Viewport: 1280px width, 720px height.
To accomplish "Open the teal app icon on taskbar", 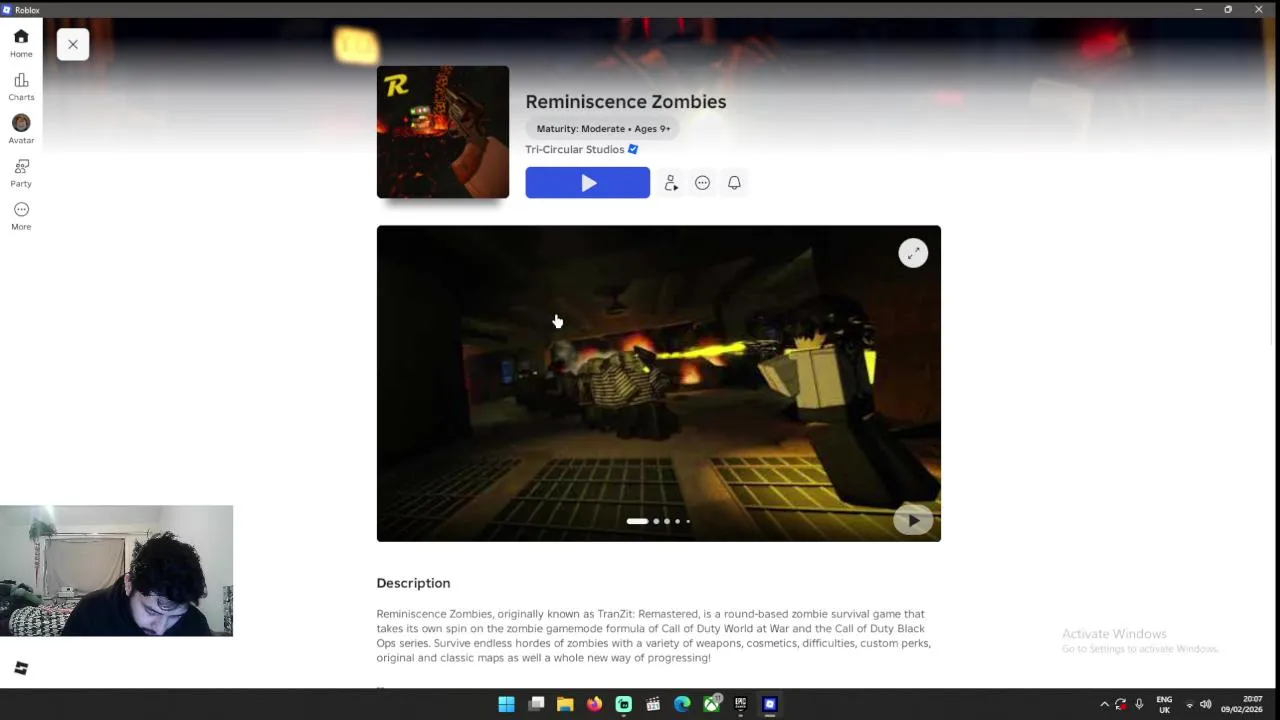I will click(x=624, y=704).
